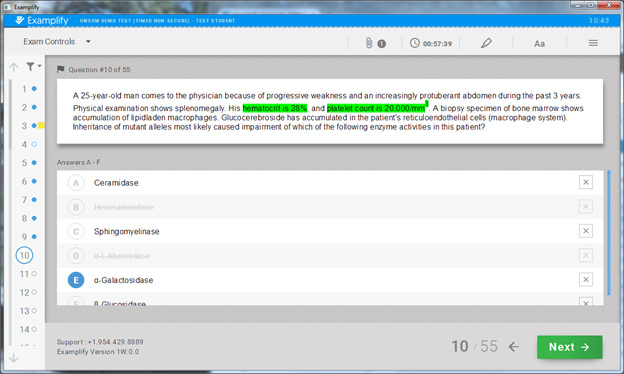This screenshot has width=624, height=374.
Task: Click the Examplify logo in header
Action: pos(41,20)
